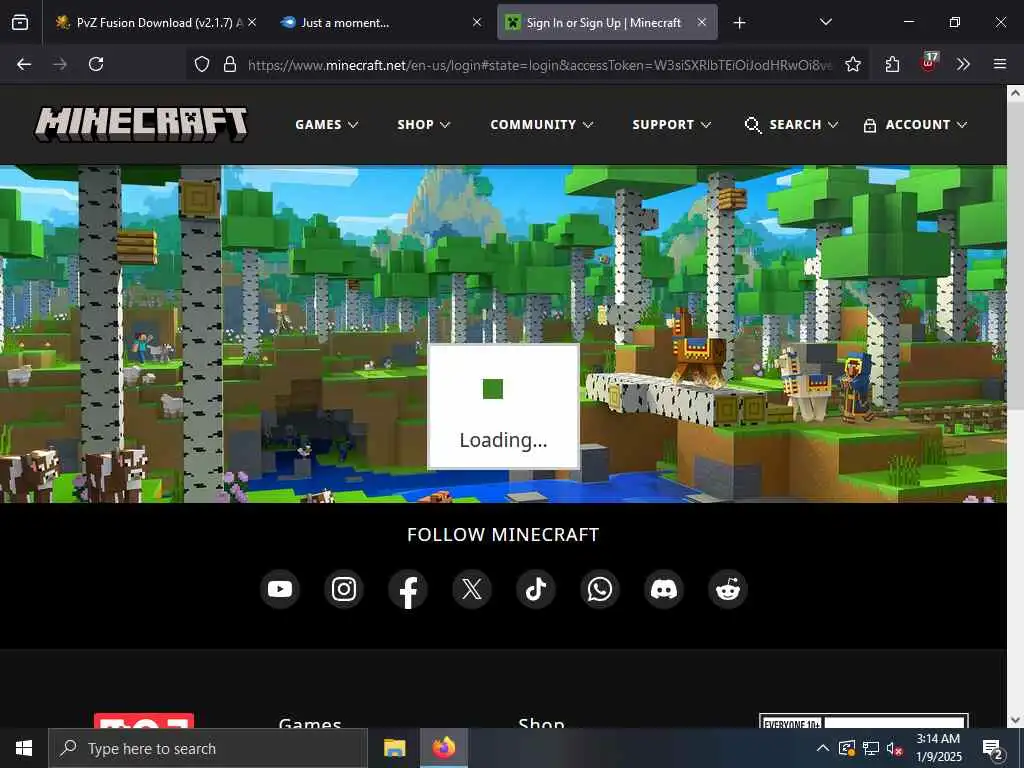
Task: Click the Minecraft logo in header
Action: [141, 124]
